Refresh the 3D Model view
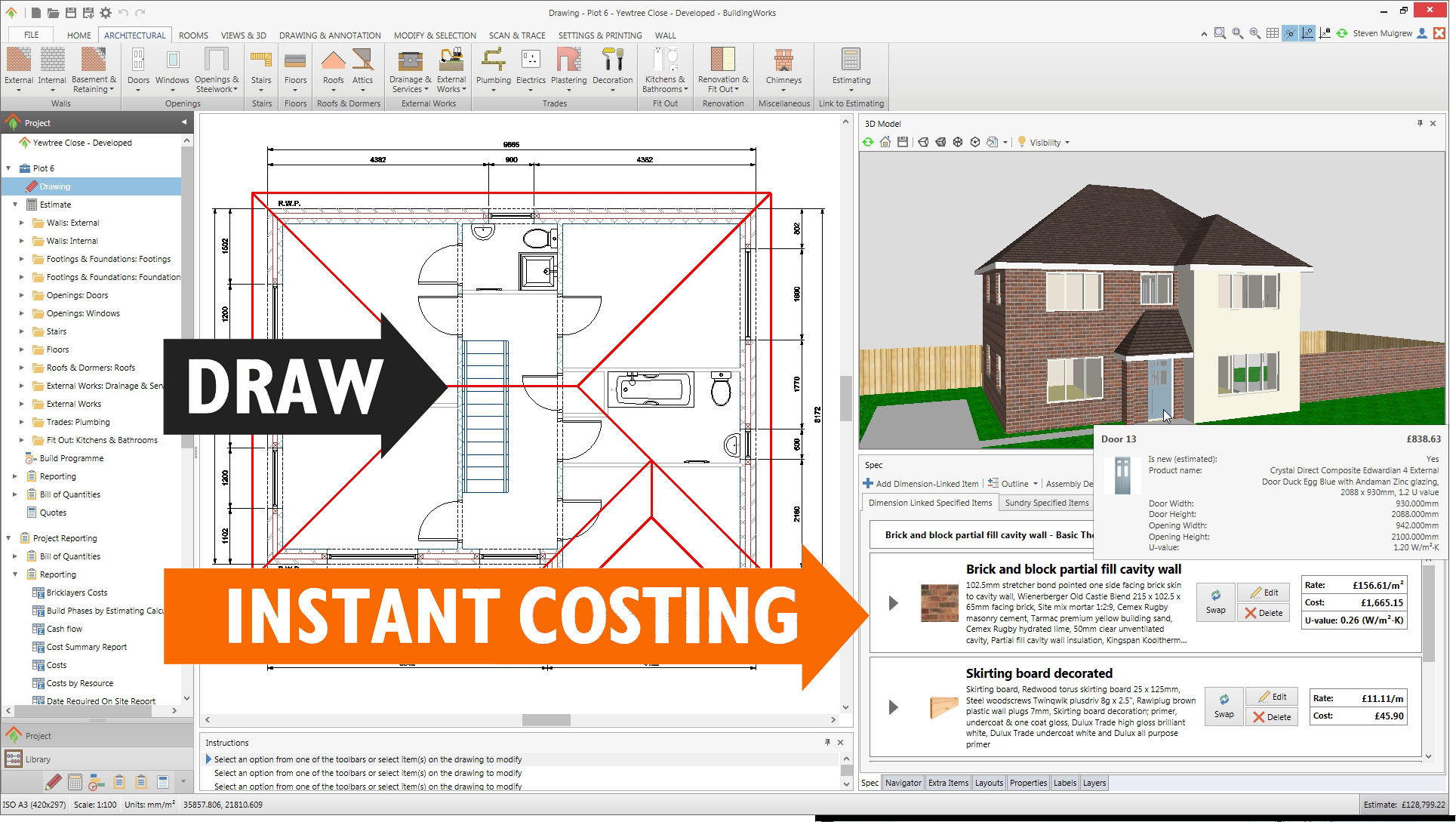This screenshot has width=1456, height=822. click(x=868, y=142)
